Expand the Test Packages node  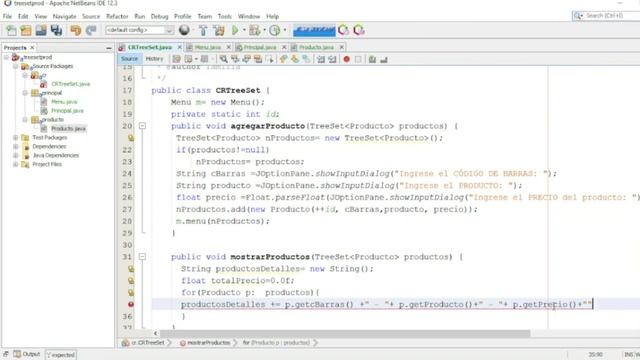pos(16,138)
